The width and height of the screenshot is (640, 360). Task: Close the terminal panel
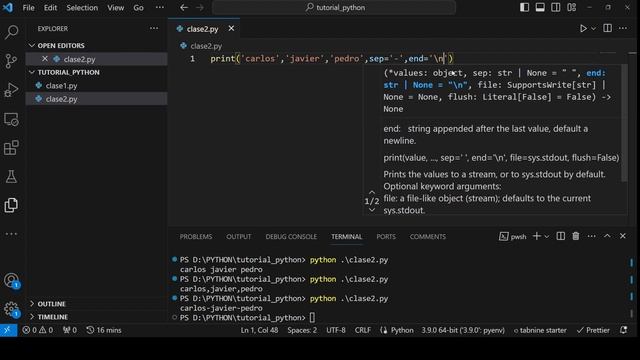(x=623, y=236)
